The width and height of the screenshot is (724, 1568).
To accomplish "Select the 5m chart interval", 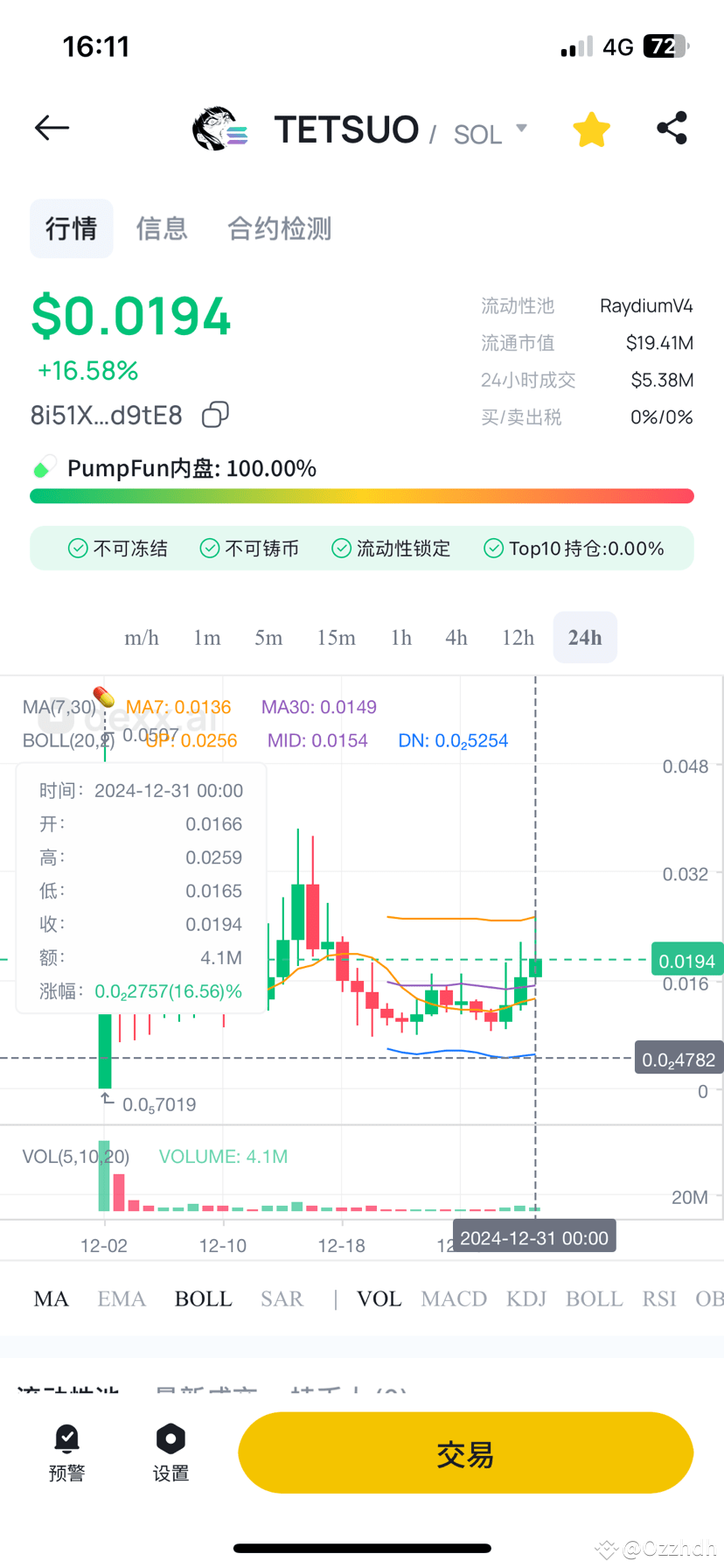I will 268,638.
